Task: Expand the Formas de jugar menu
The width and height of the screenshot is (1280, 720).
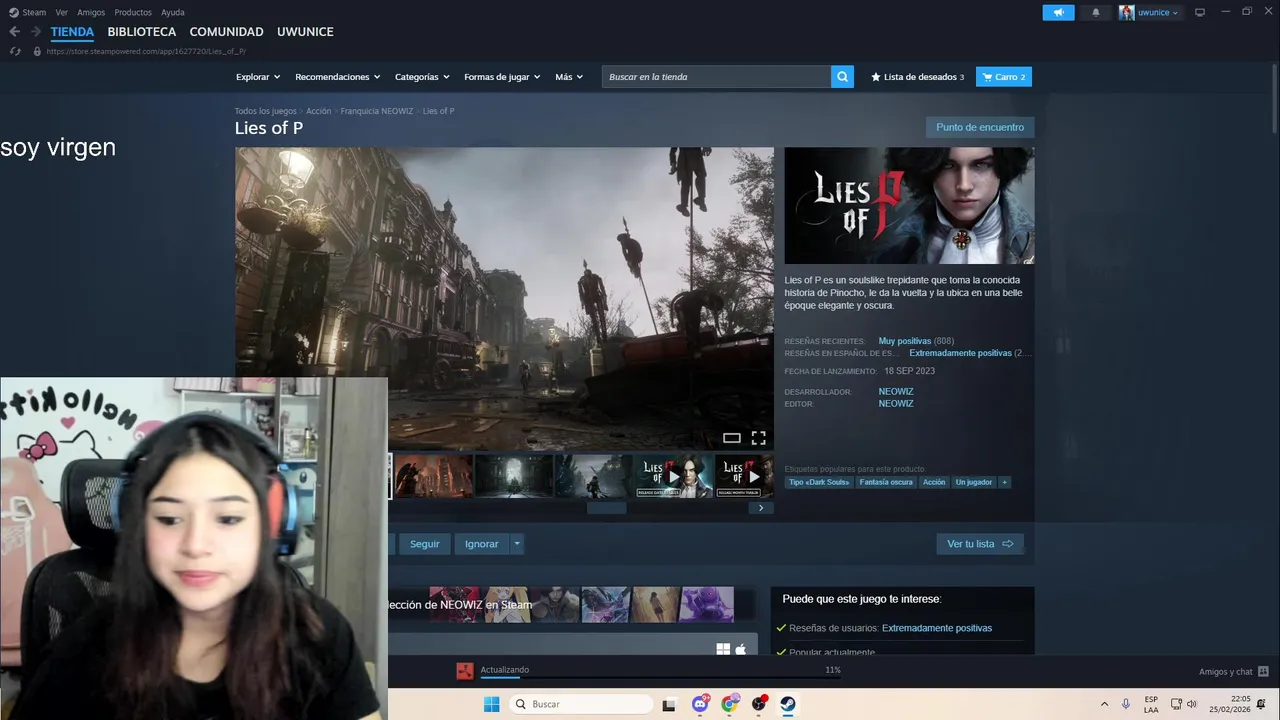Action: click(502, 77)
